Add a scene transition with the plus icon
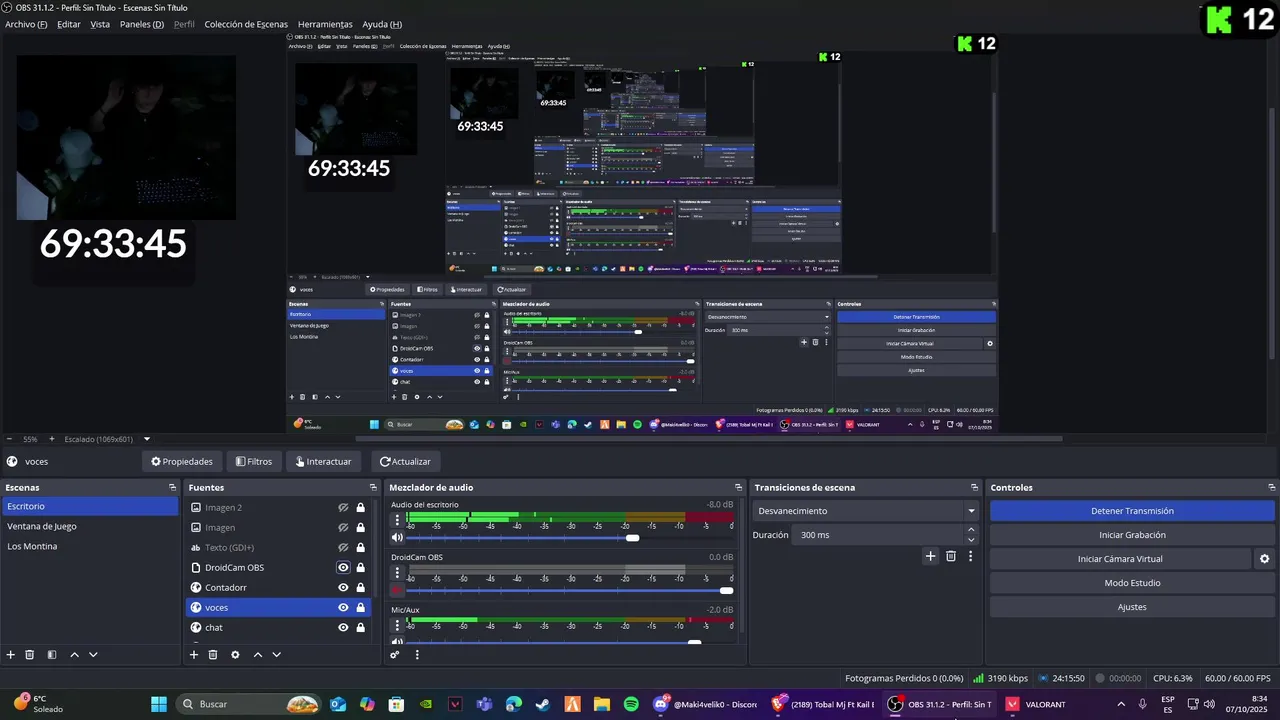This screenshot has width=1280, height=720. pyautogui.click(x=930, y=556)
